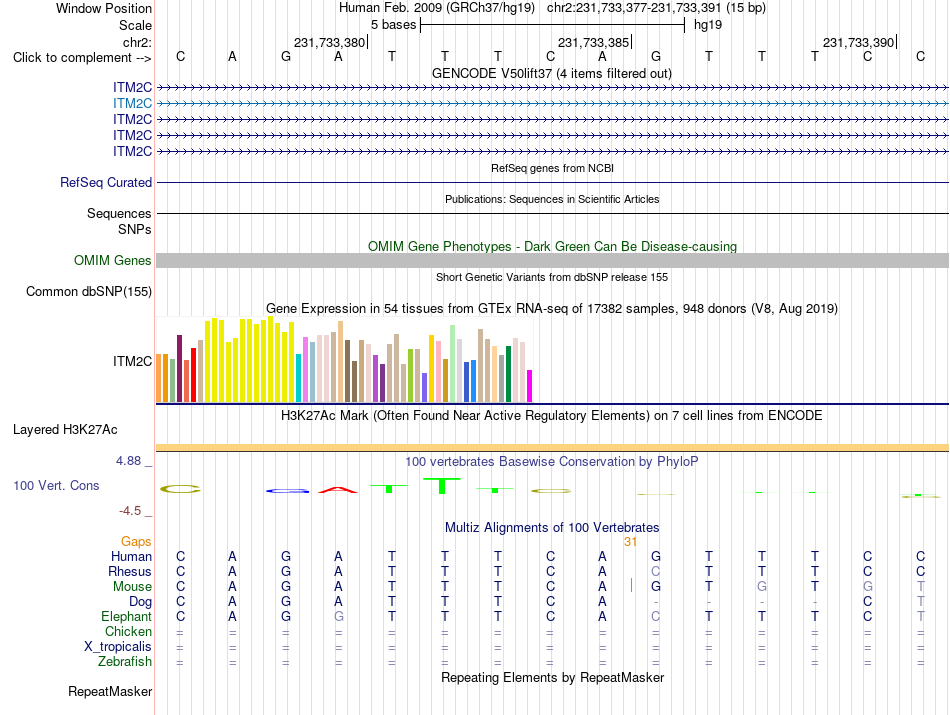
Task: Click coordinate label 231,733,390
Action: [x=859, y=42]
